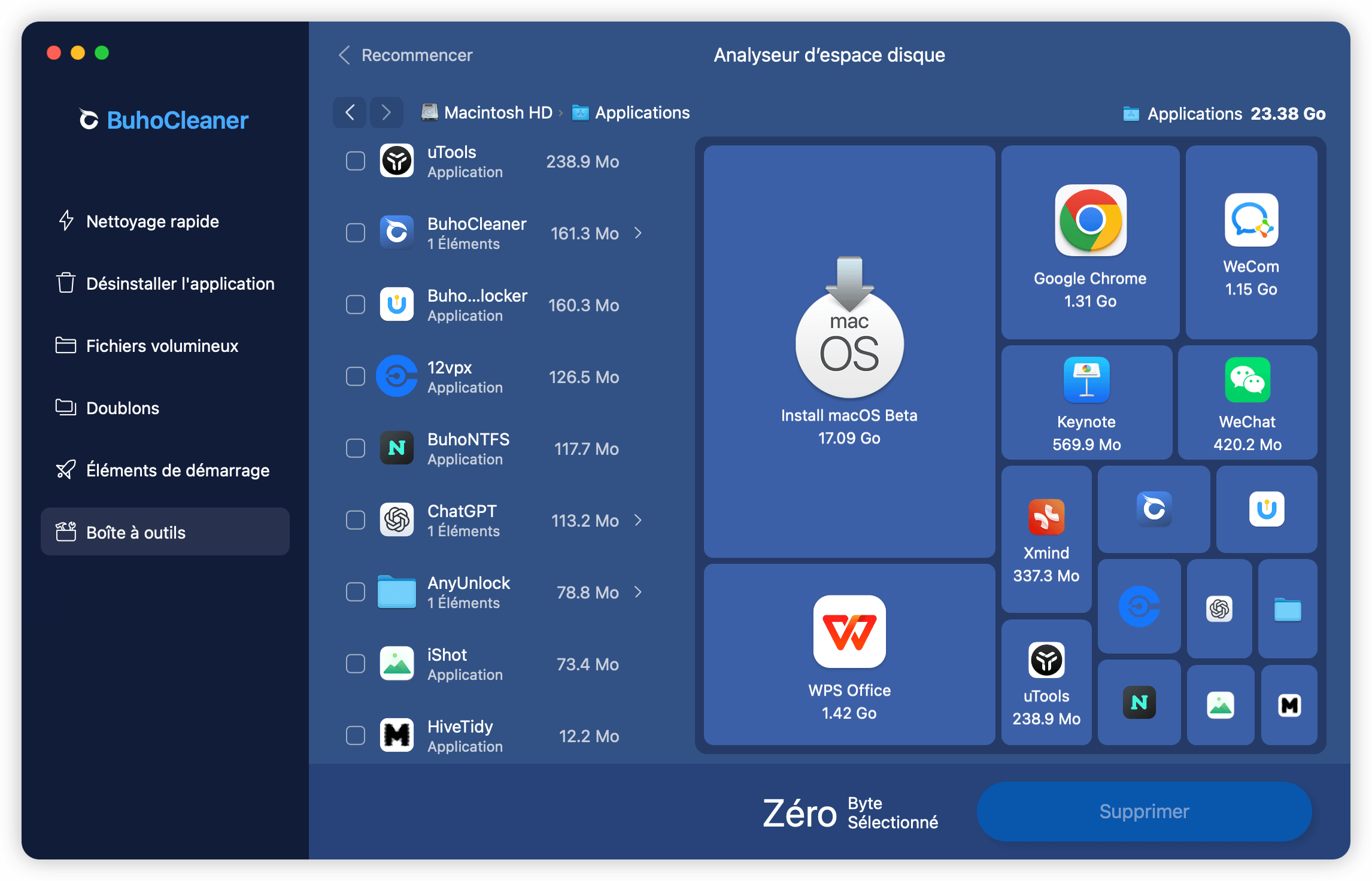Viewport: 1372px width, 881px height.
Task: Select the BuhoCleaner treemap tile
Action: pyautogui.click(x=1154, y=509)
